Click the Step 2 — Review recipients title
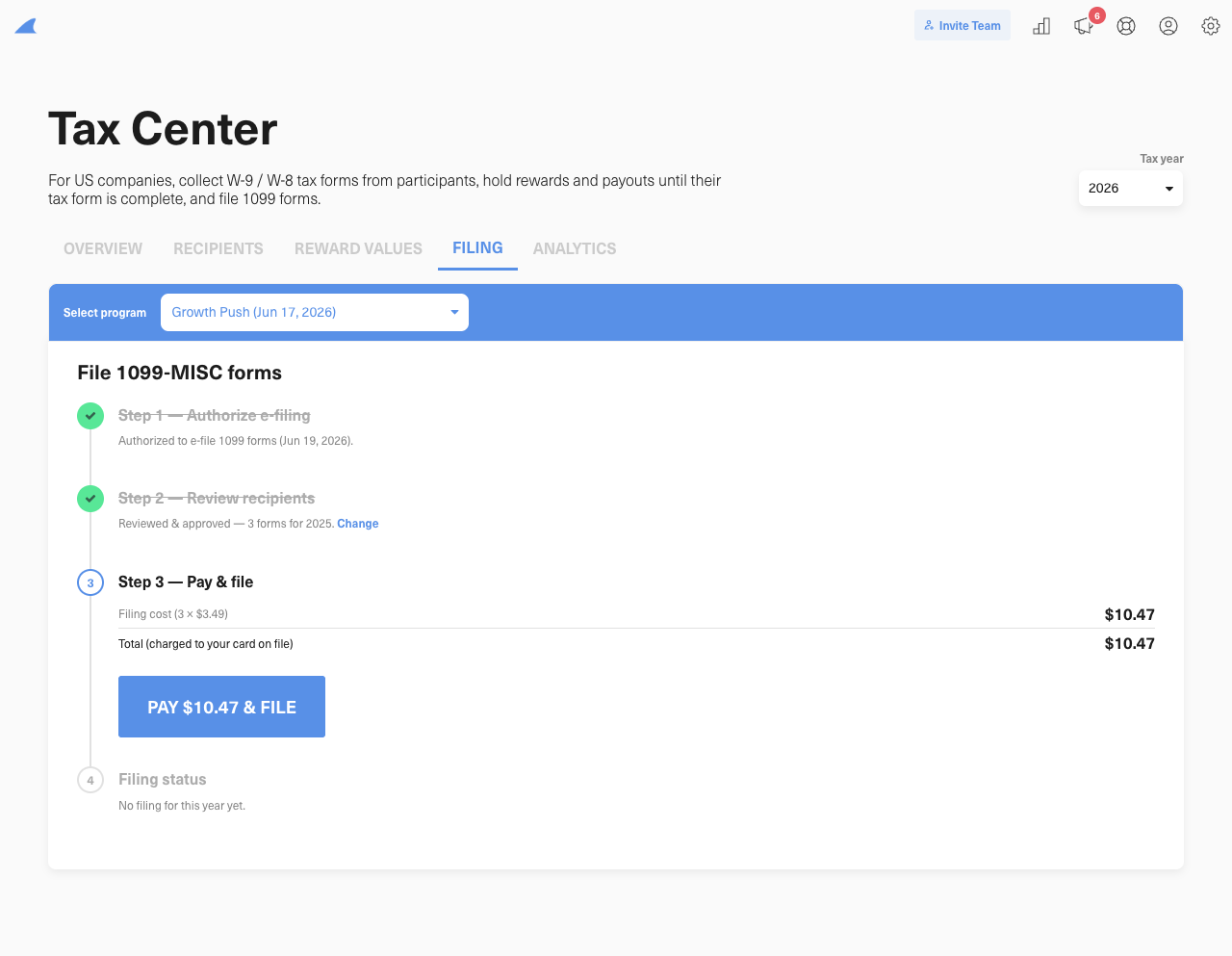This screenshot has height=956, width=1232. (217, 498)
